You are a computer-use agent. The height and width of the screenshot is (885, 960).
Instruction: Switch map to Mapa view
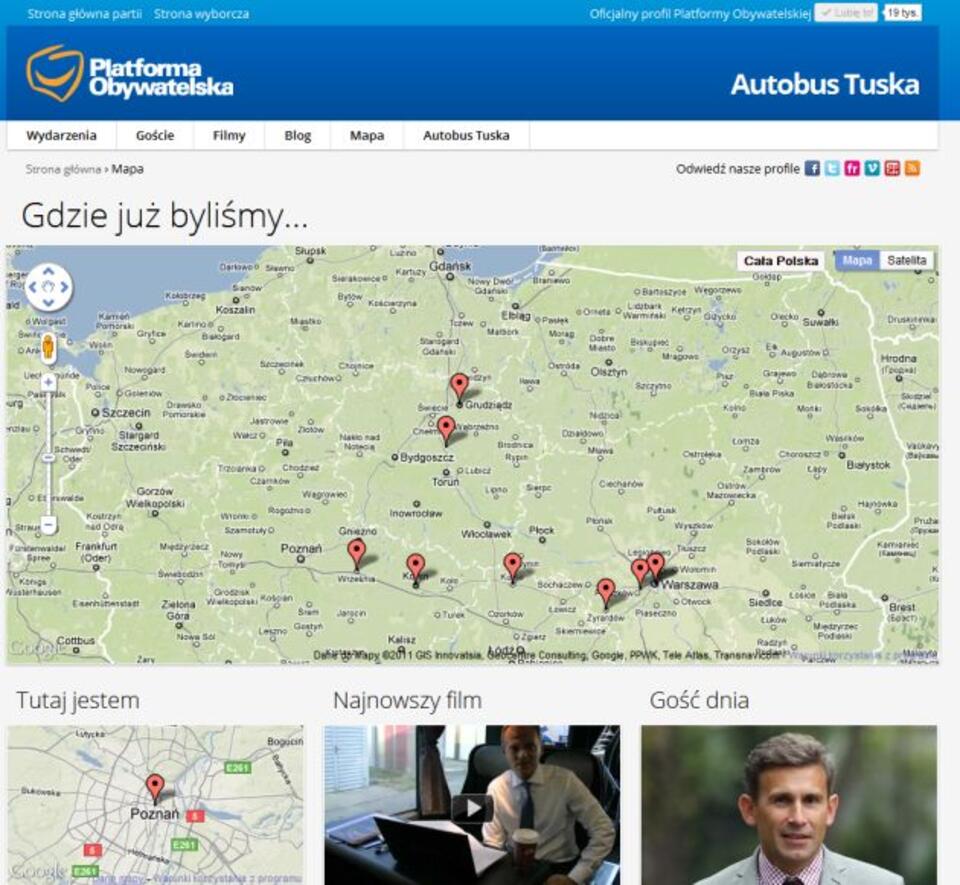(x=857, y=261)
